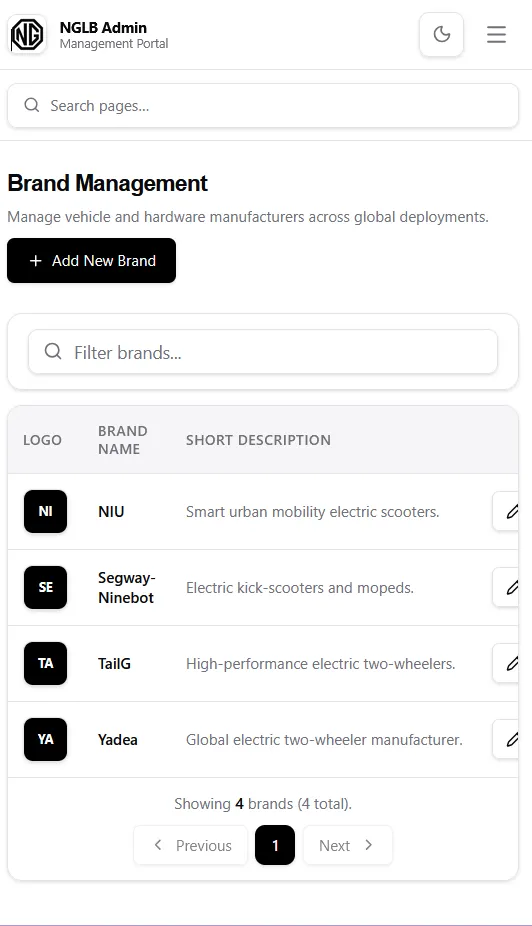Click the Brand Management heading

click(107, 183)
